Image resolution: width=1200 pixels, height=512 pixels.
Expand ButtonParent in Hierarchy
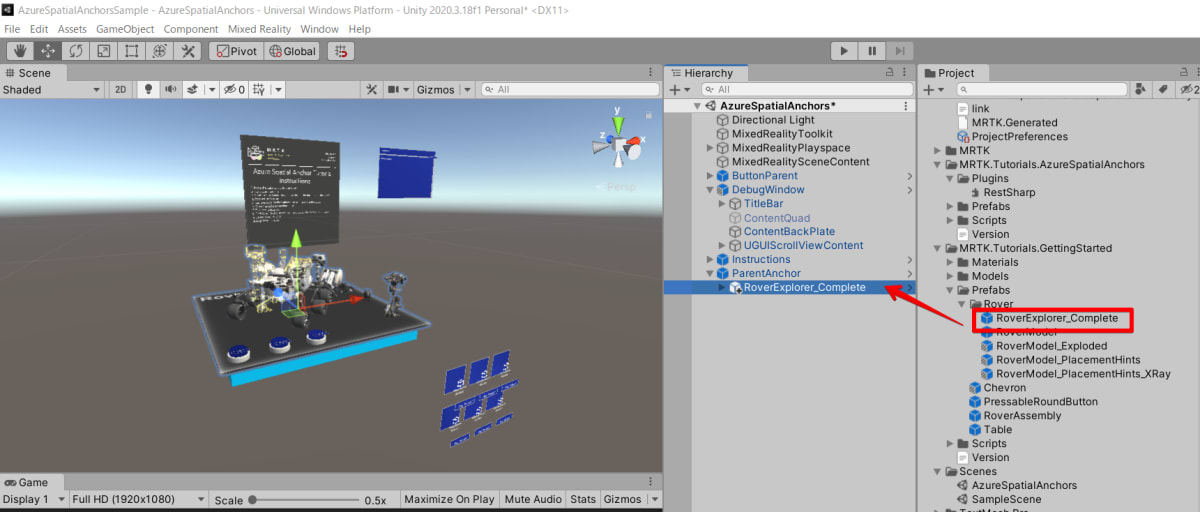(710, 176)
